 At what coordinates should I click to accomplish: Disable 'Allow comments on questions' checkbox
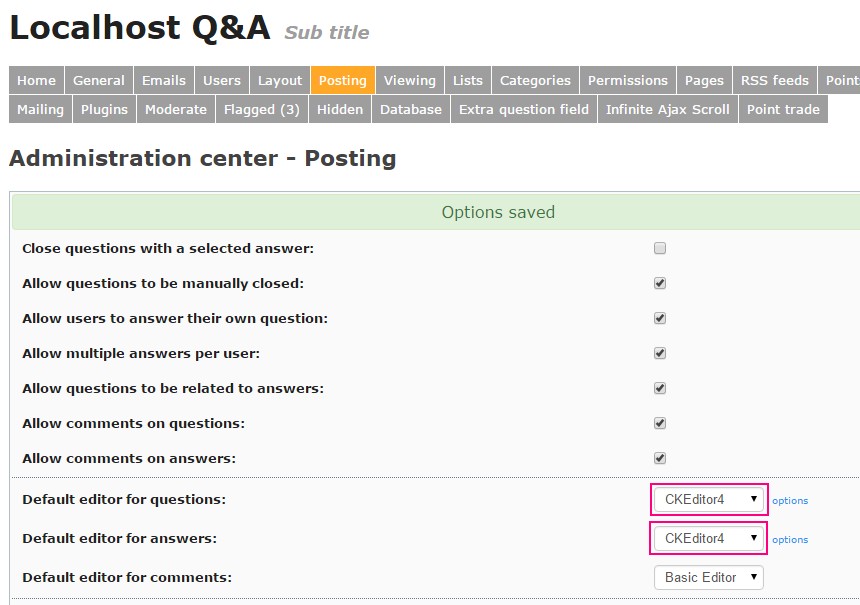tap(660, 423)
